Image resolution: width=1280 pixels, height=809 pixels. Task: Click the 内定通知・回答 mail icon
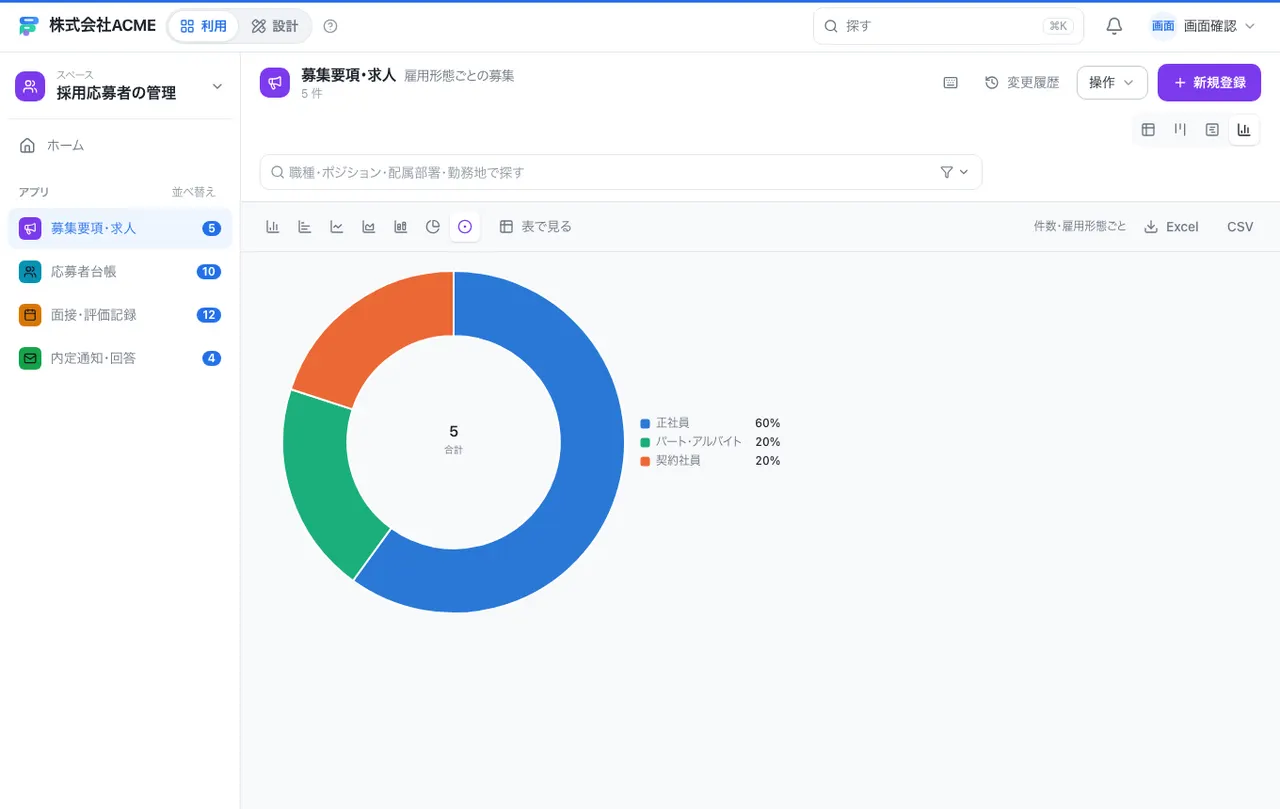[x=30, y=357]
